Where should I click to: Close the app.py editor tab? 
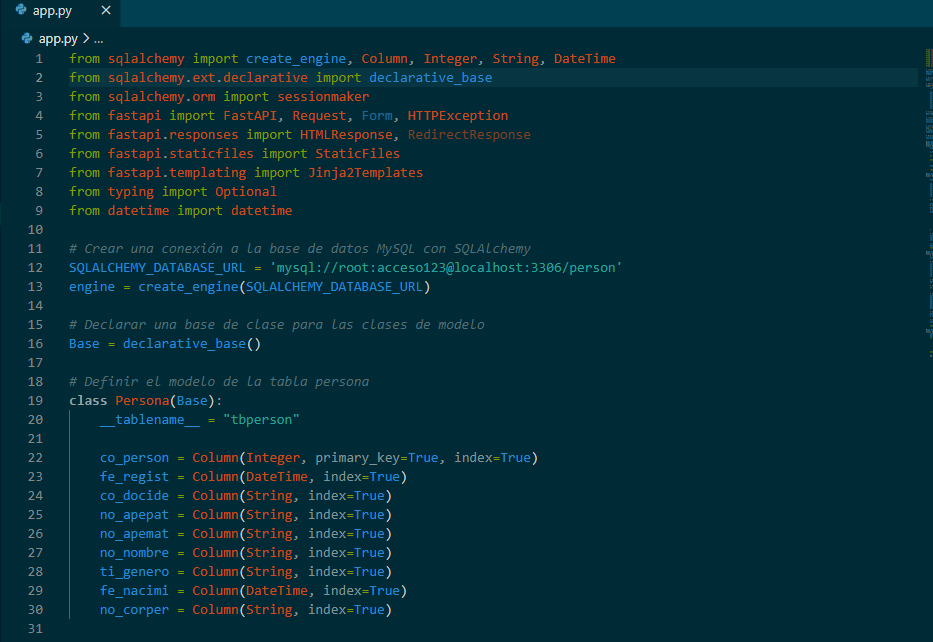[103, 12]
